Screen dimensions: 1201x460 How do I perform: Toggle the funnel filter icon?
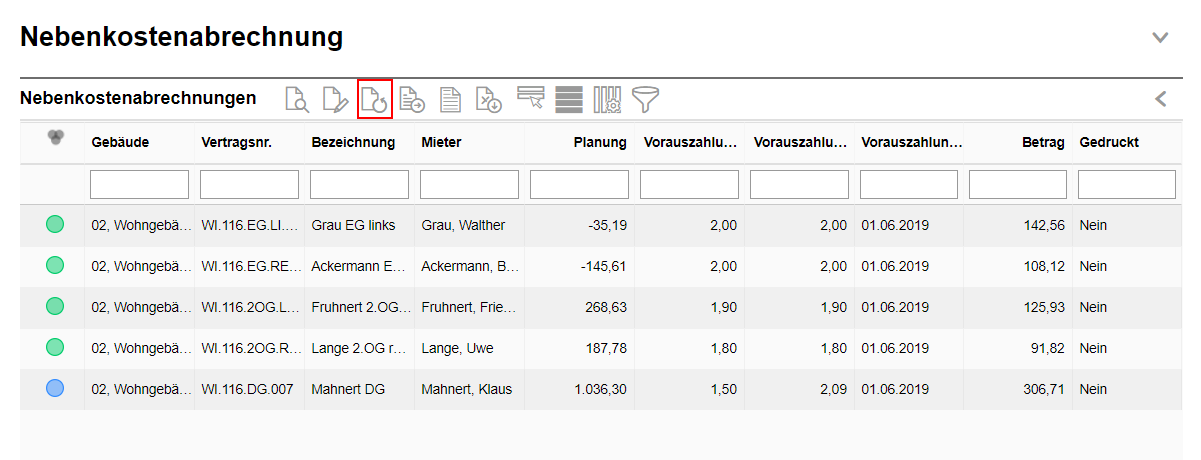point(646,99)
